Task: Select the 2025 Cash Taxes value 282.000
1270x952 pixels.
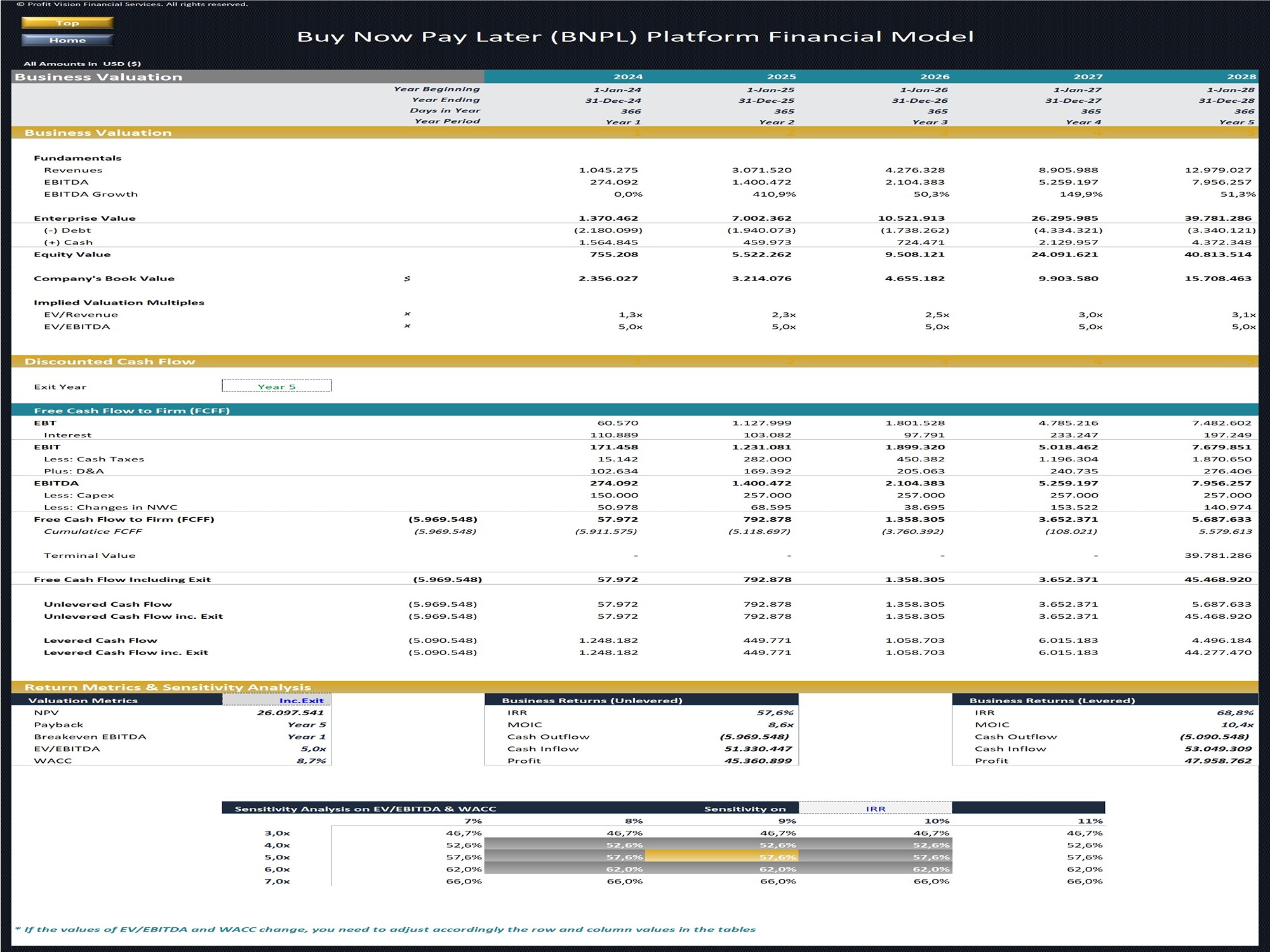Action: [767, 458]
